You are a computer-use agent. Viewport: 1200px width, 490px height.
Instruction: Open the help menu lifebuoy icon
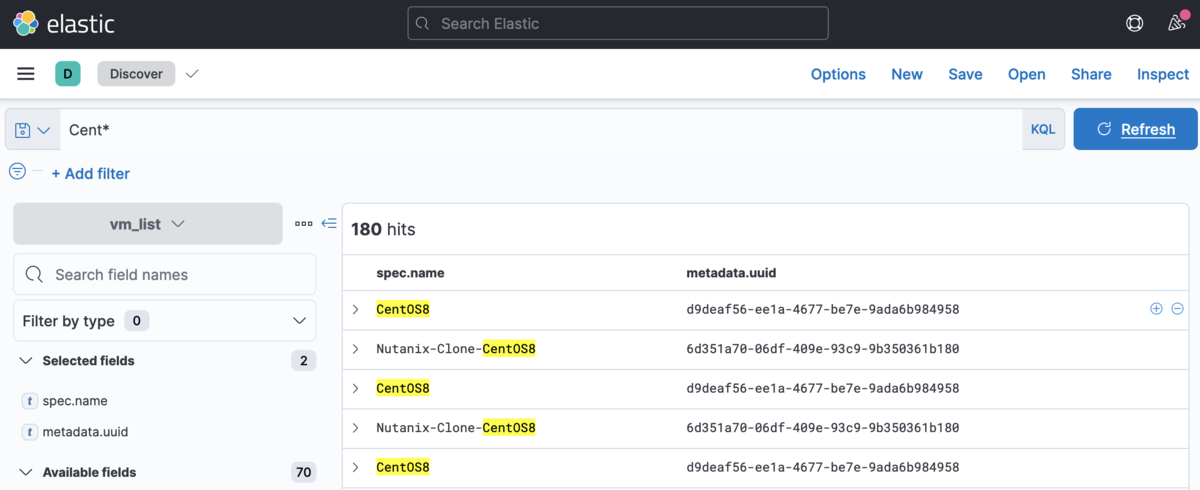[1134, 23]
